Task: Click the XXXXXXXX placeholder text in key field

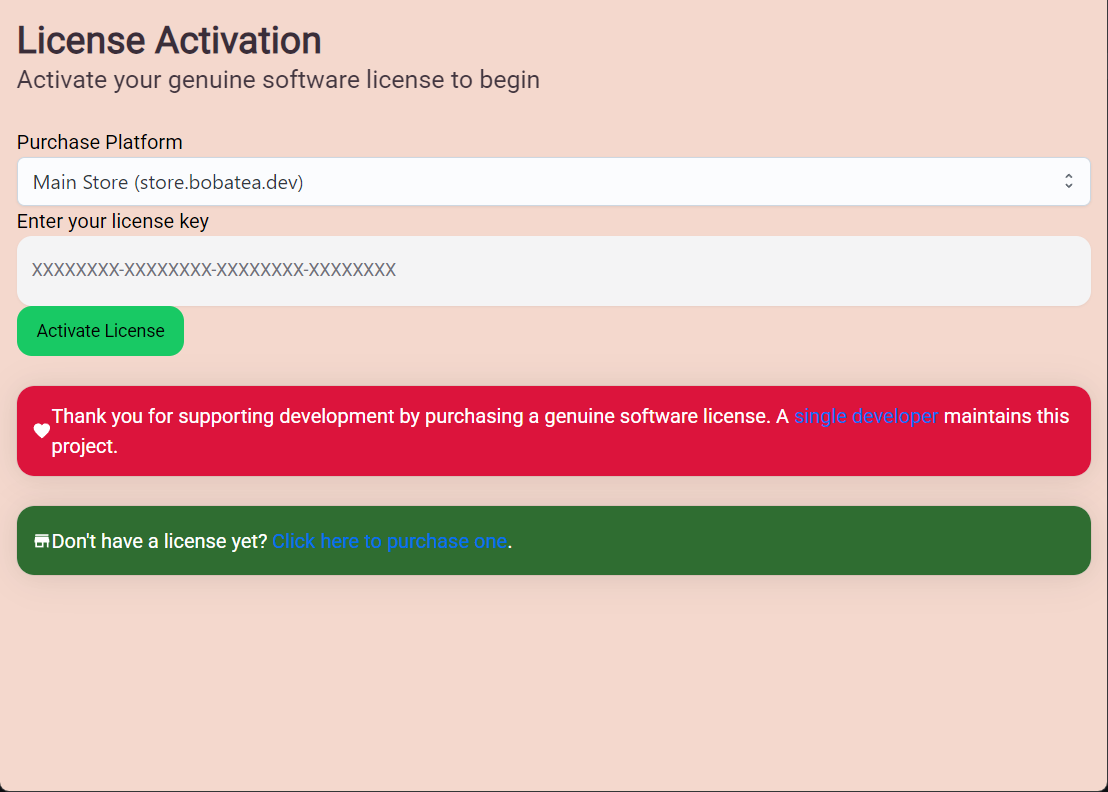Action: pos(214,270)
